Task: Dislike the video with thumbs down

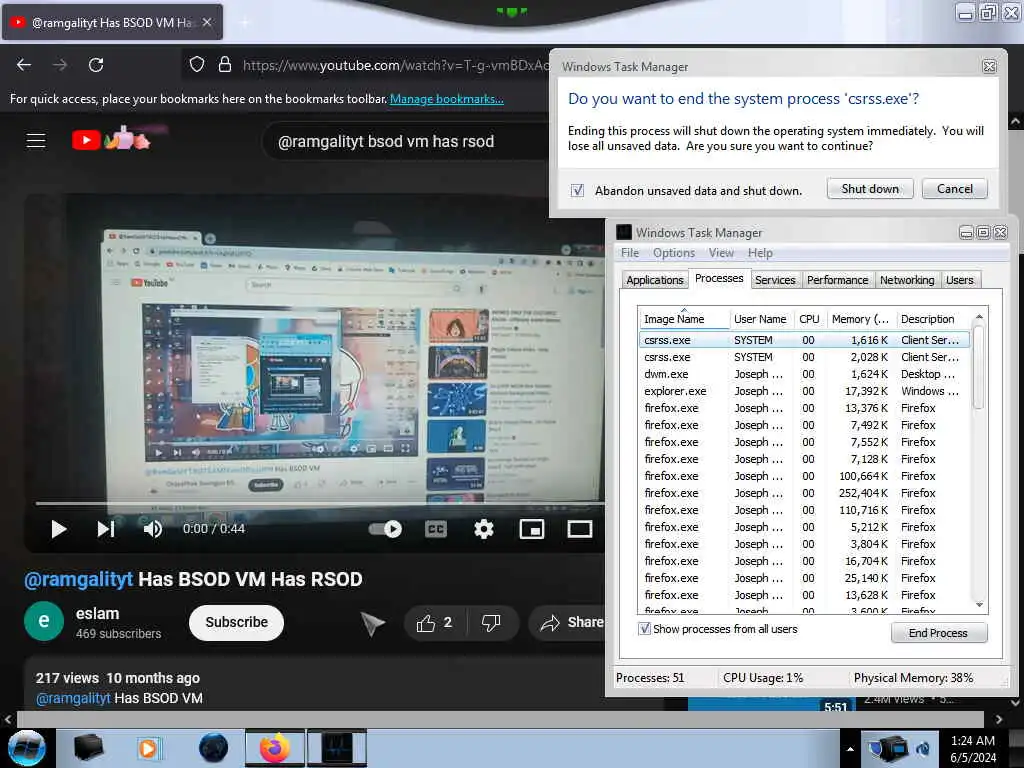Action: [492, 622]
